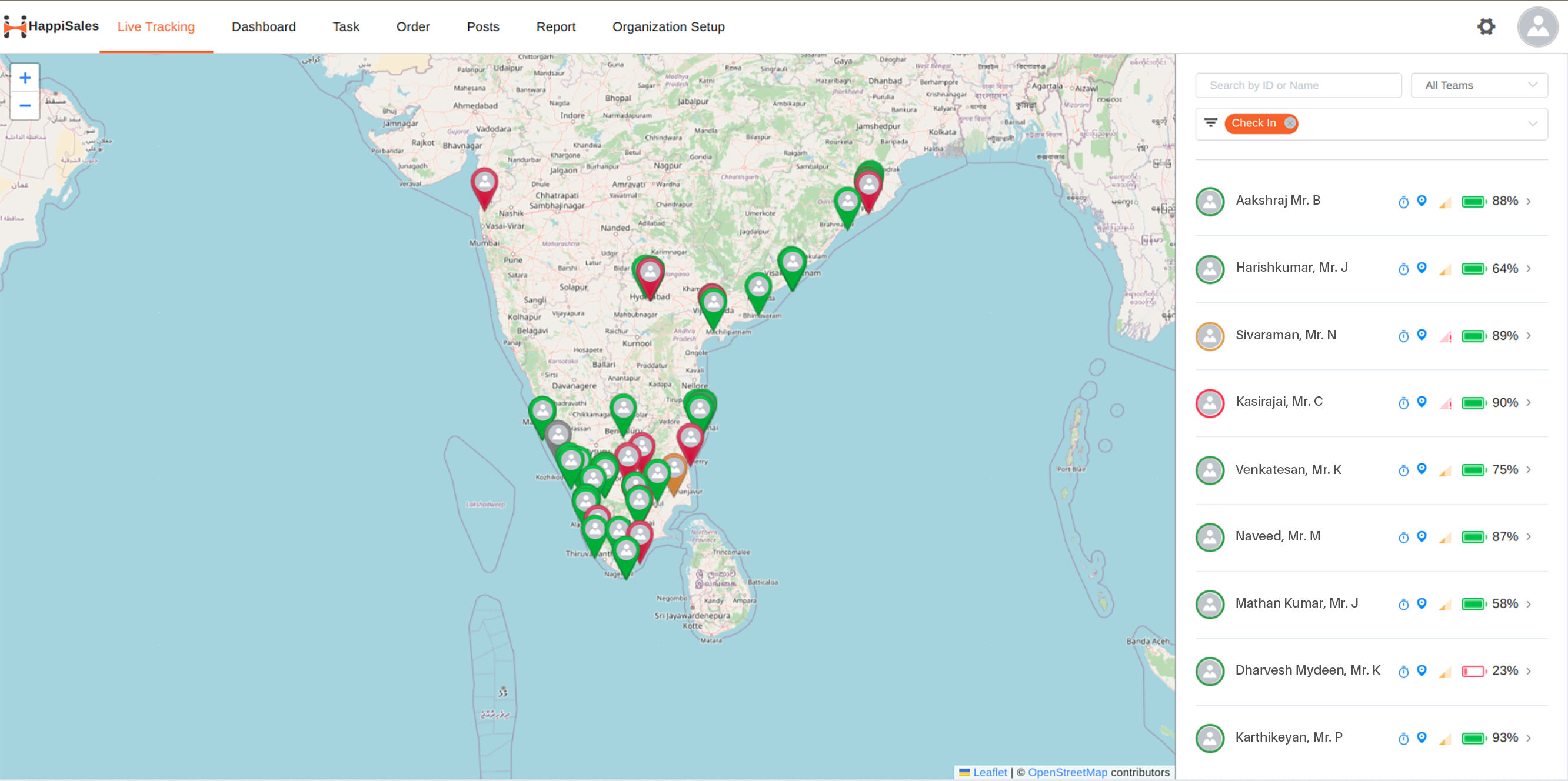Click weak signal icon for Kasirajai, Mr. C
This screenshot has width=1568, height=781.
1445,403
